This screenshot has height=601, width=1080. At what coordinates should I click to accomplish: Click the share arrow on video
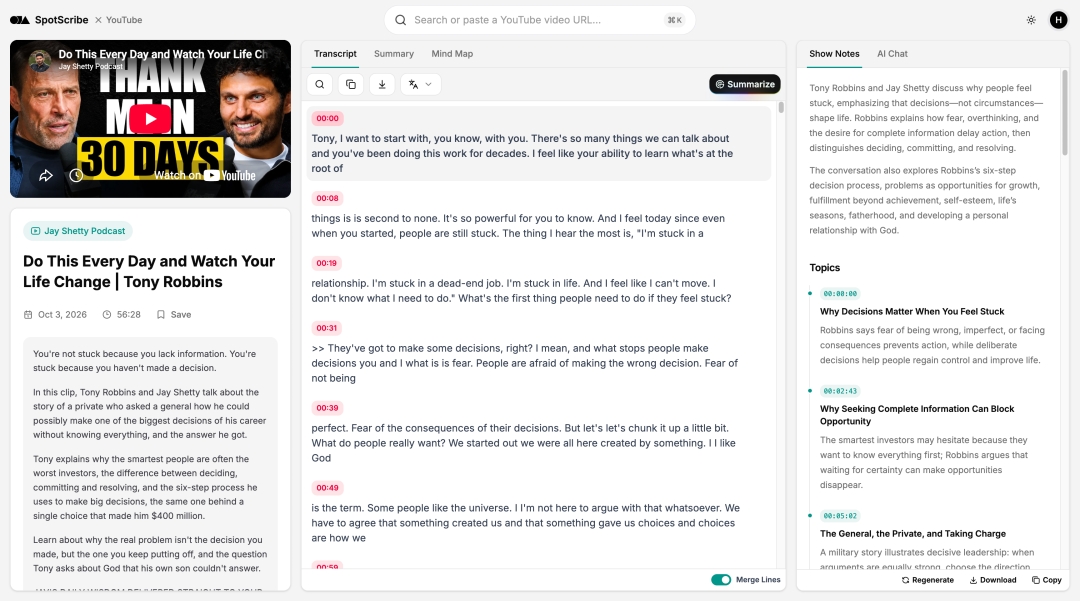click(45, 176)
